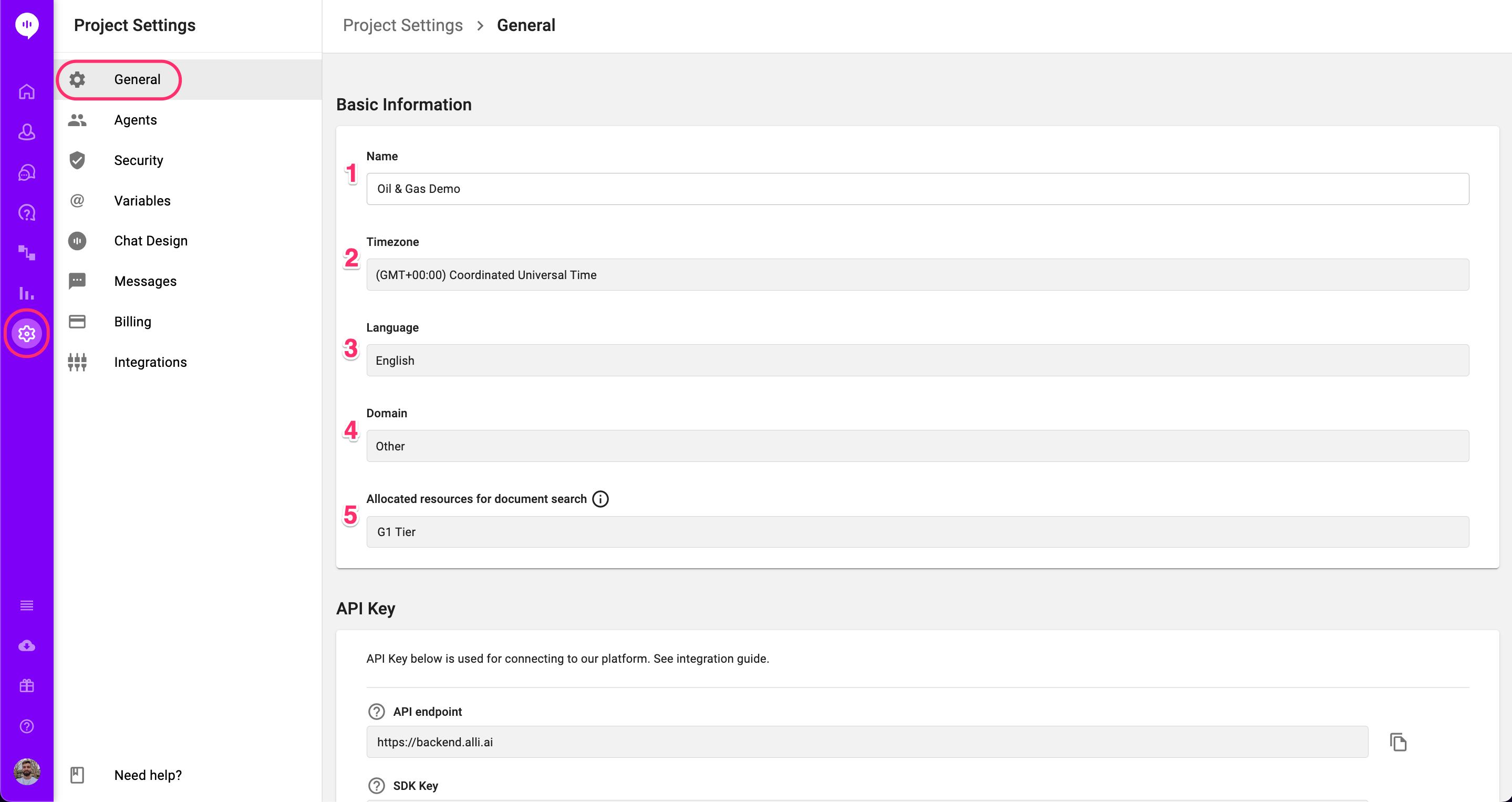Select the Customers icon in sidebar
Image resolution: width=1512 pixels, height=802 pixels.
click(x=27, y=132)
